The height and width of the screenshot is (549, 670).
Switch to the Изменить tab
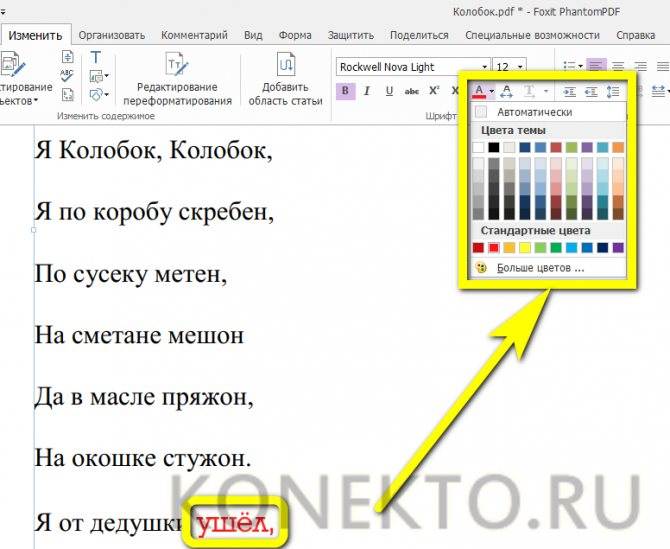[35, 35]
